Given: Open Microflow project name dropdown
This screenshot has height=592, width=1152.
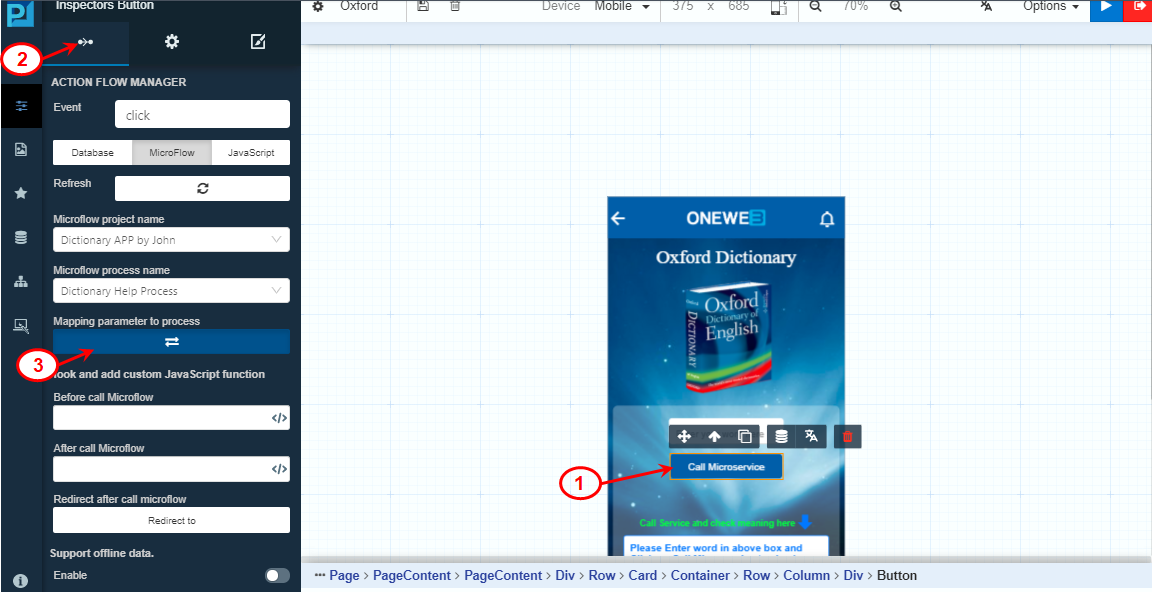Looking at the screenshot, I should 171,239.
